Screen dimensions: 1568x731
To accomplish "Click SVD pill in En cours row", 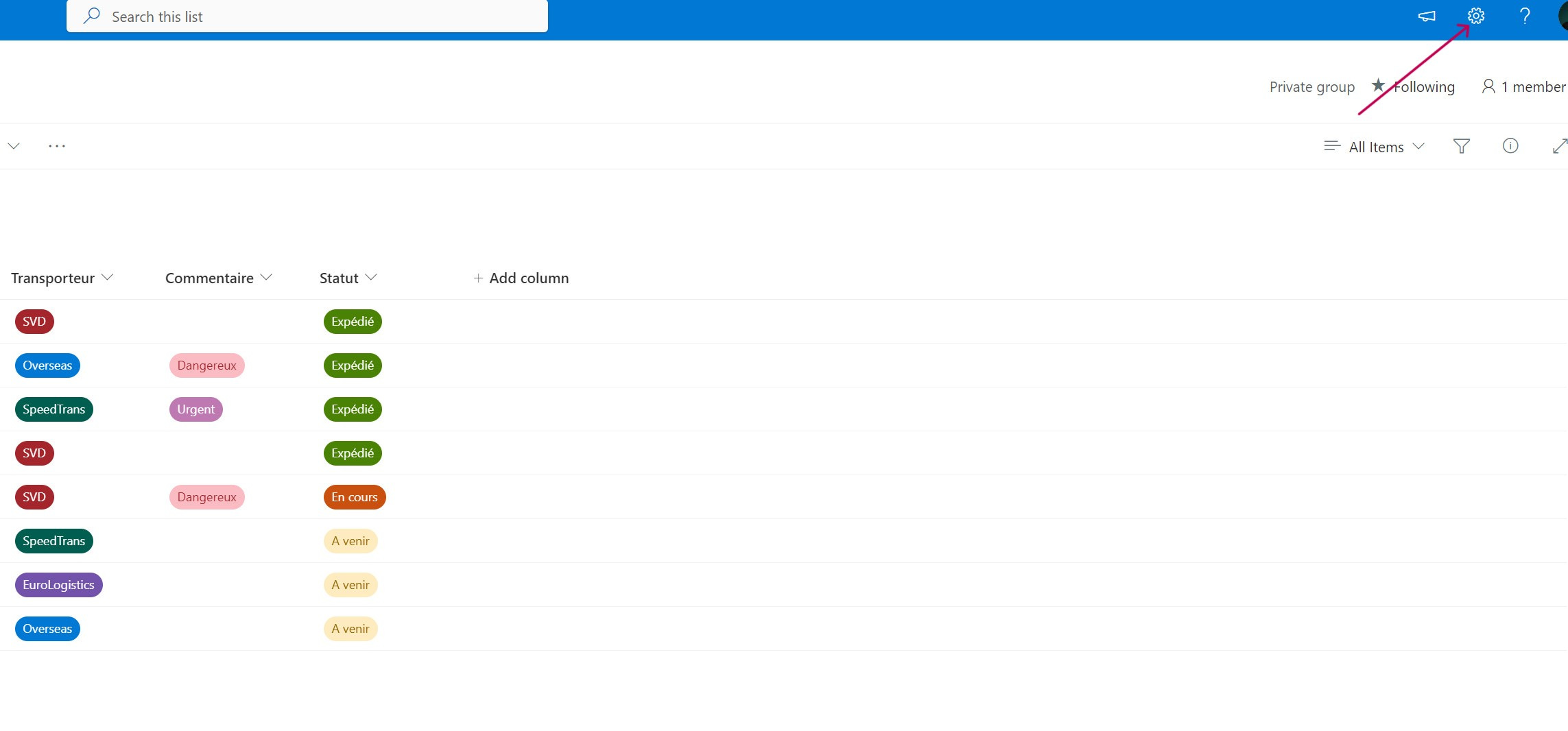I will click(34, 497).
